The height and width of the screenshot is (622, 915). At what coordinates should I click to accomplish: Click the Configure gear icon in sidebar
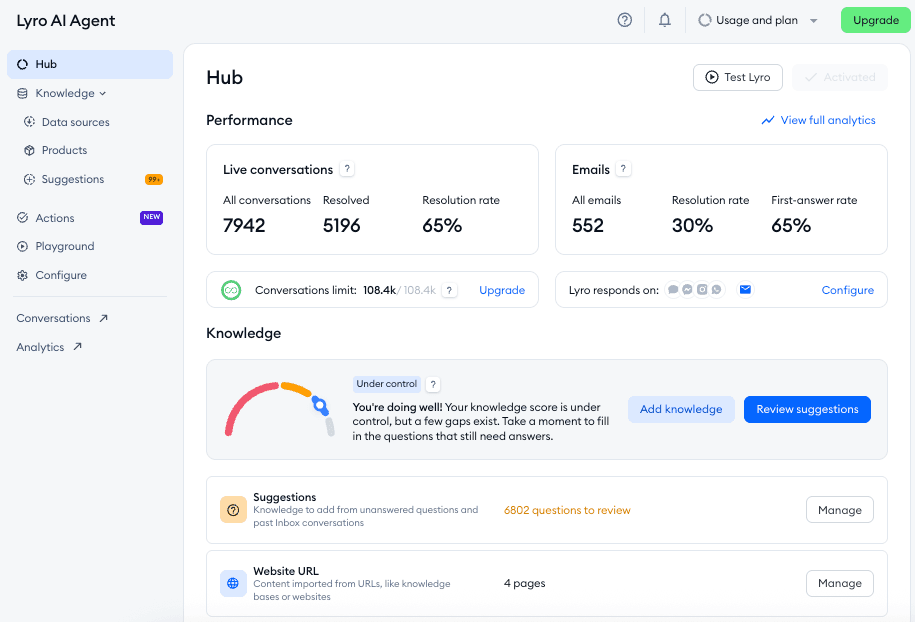[x=22, y=275]
